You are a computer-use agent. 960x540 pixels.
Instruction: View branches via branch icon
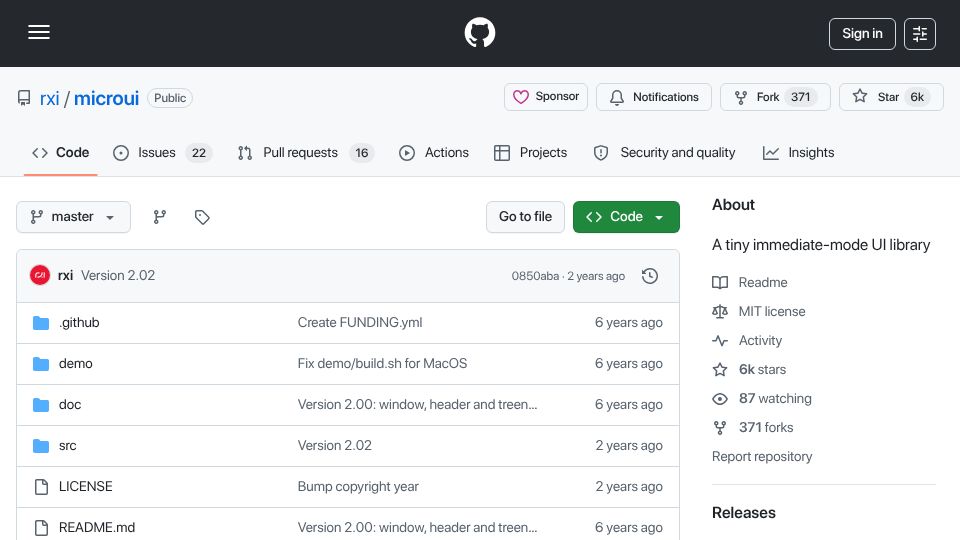160,217
